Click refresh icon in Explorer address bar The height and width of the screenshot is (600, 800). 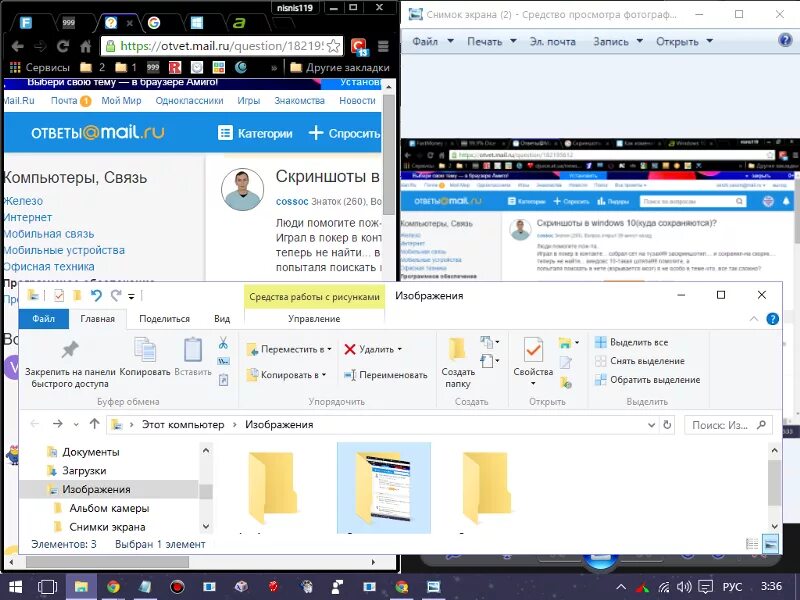(667, 424)
